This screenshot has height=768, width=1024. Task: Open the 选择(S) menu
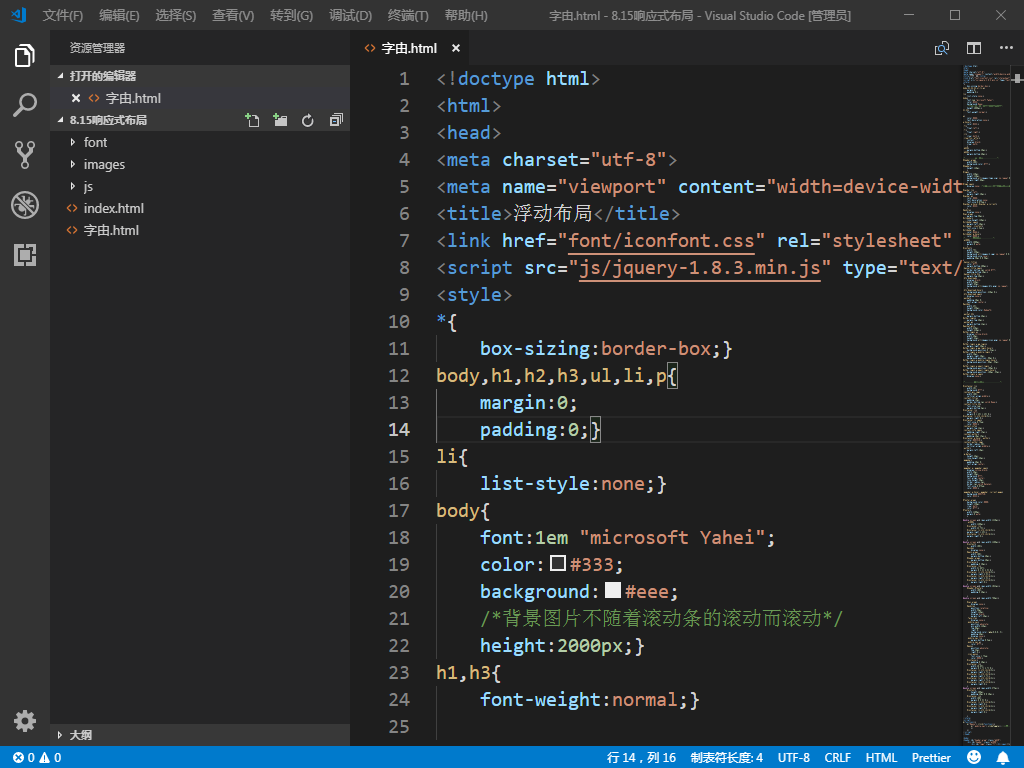[176, 15]
